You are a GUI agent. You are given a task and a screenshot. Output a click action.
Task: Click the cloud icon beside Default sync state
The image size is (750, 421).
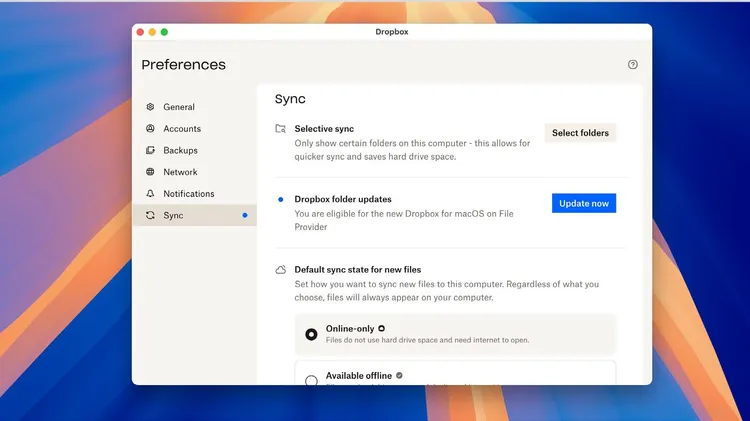pyautogui.click(x=281, y=270)
